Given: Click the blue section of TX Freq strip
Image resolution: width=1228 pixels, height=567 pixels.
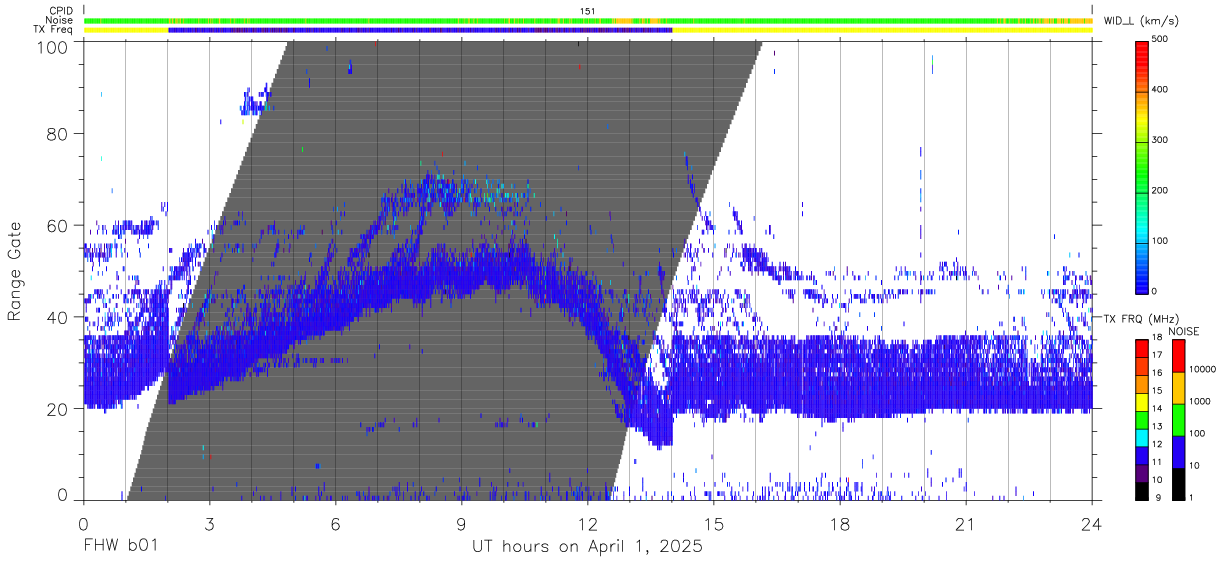Looking at the screenshot, I should 420,30.
